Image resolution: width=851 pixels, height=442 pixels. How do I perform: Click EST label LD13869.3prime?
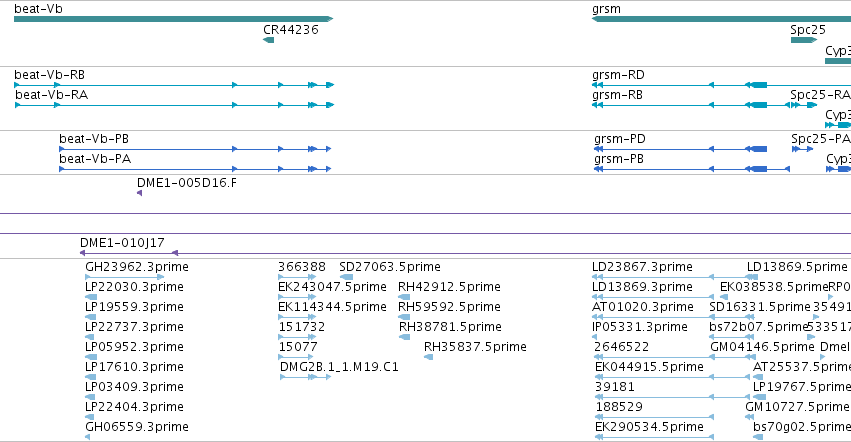[x=642, y=287]
